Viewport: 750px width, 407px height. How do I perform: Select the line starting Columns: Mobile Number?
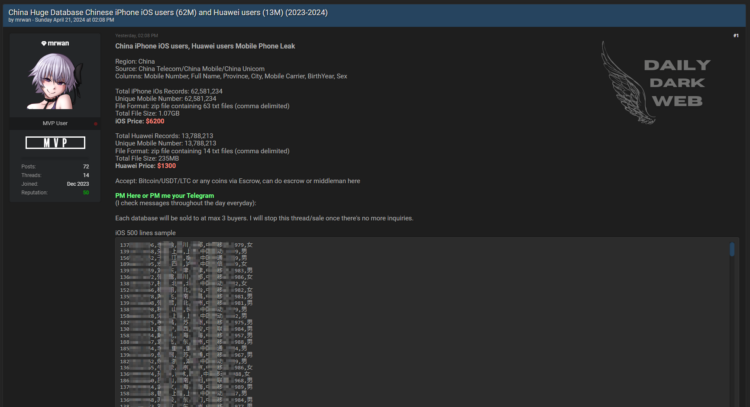pyautogui.click(x=231, y=76)
